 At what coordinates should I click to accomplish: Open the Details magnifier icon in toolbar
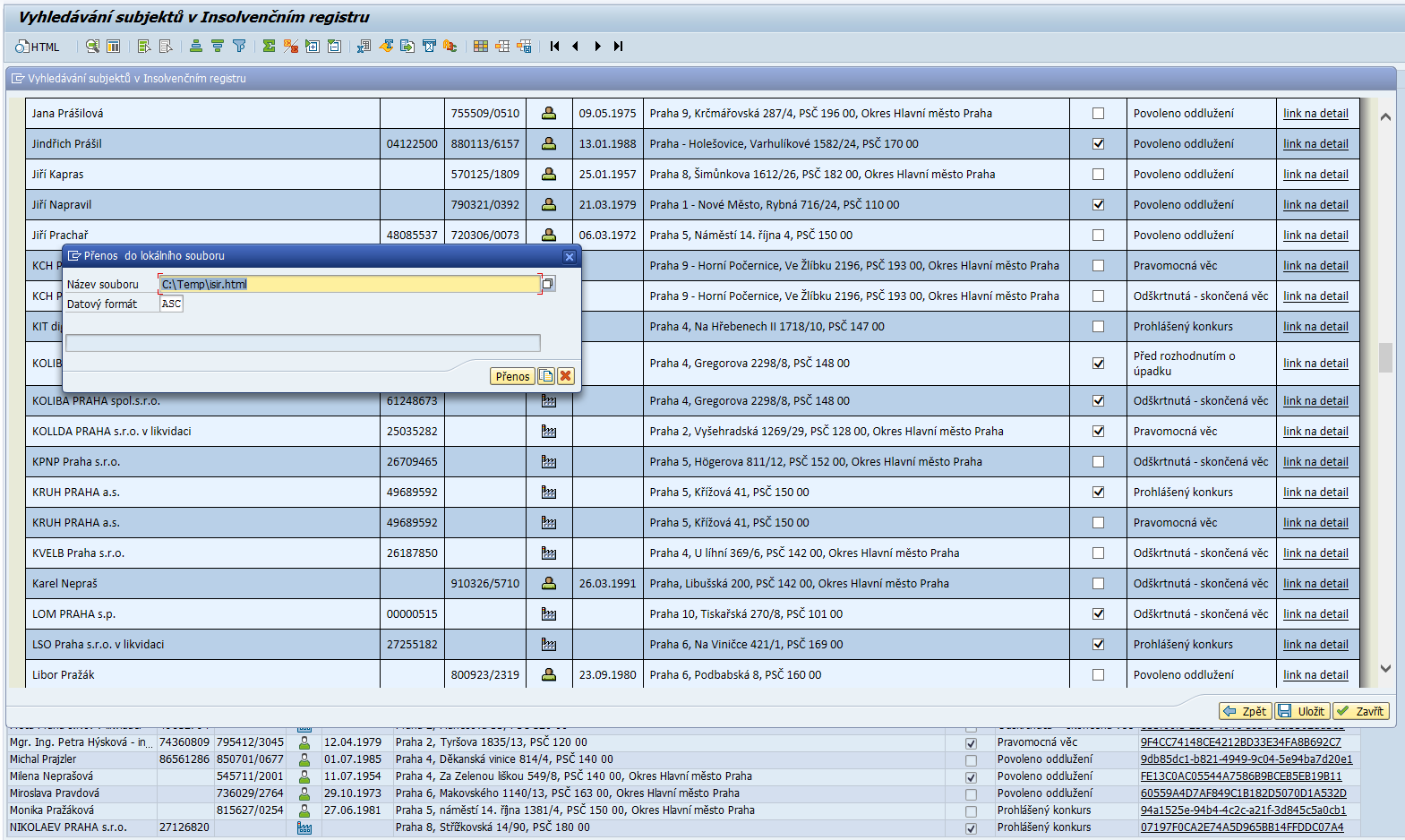coord(92,47)
